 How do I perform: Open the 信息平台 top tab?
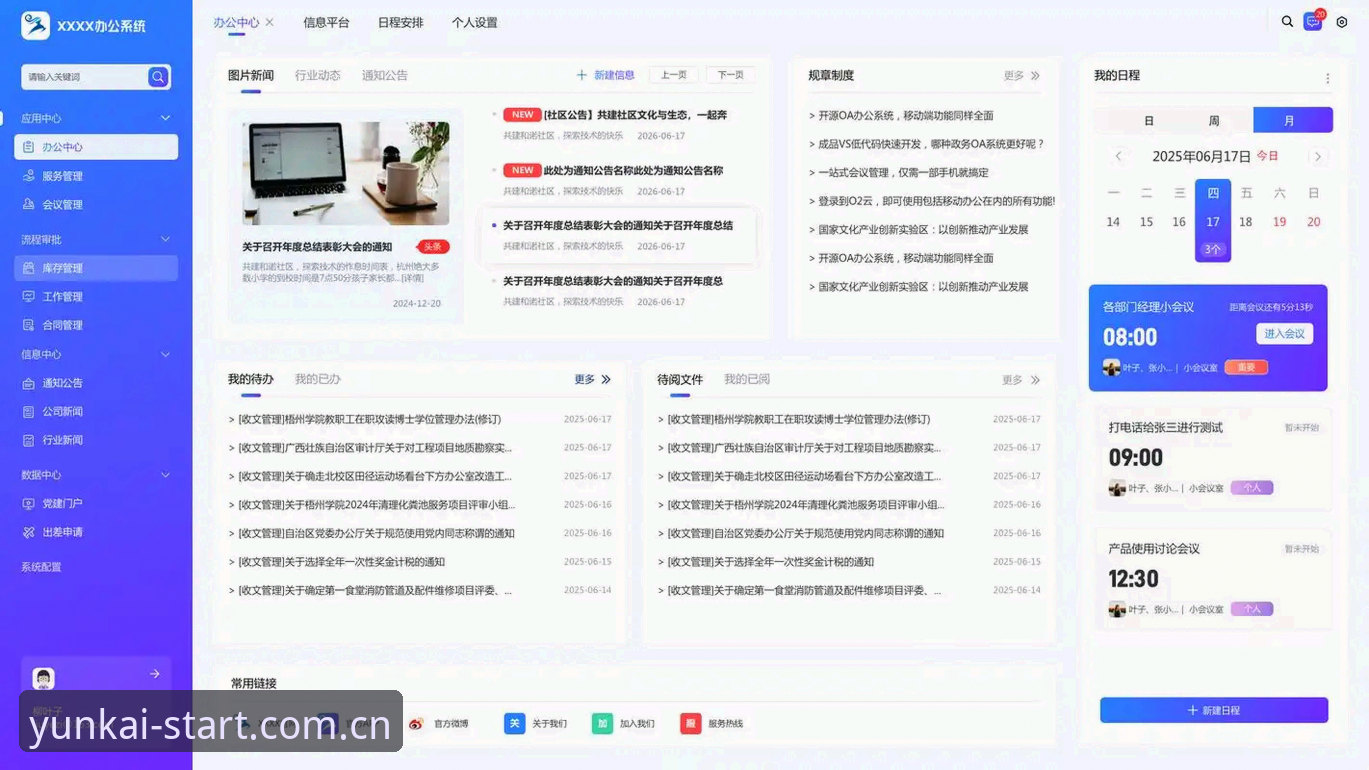click(326, 22)
